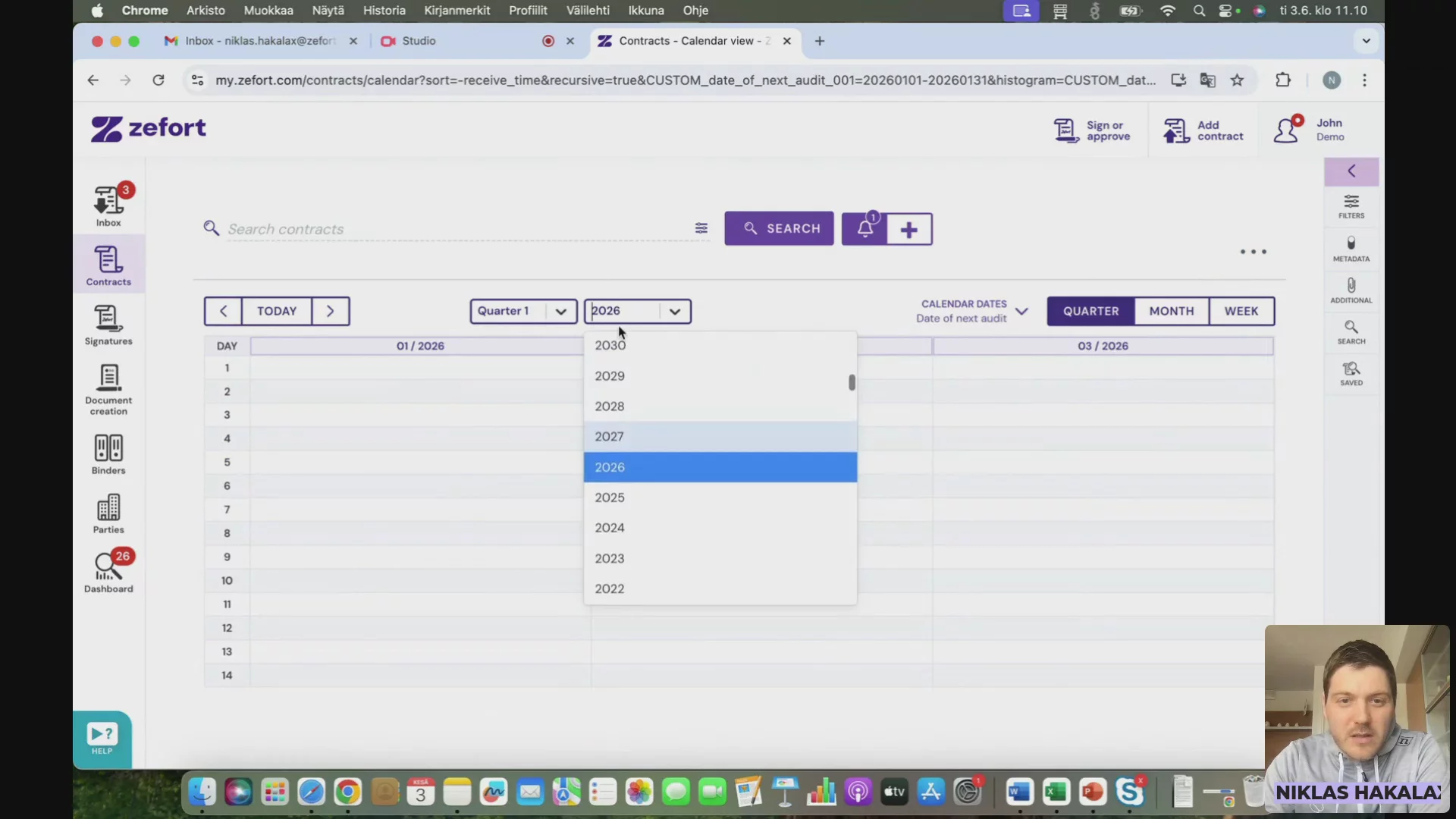Open the Näytä menu
The height and width of the screenshot is (819, 1456).
(328, 11)
